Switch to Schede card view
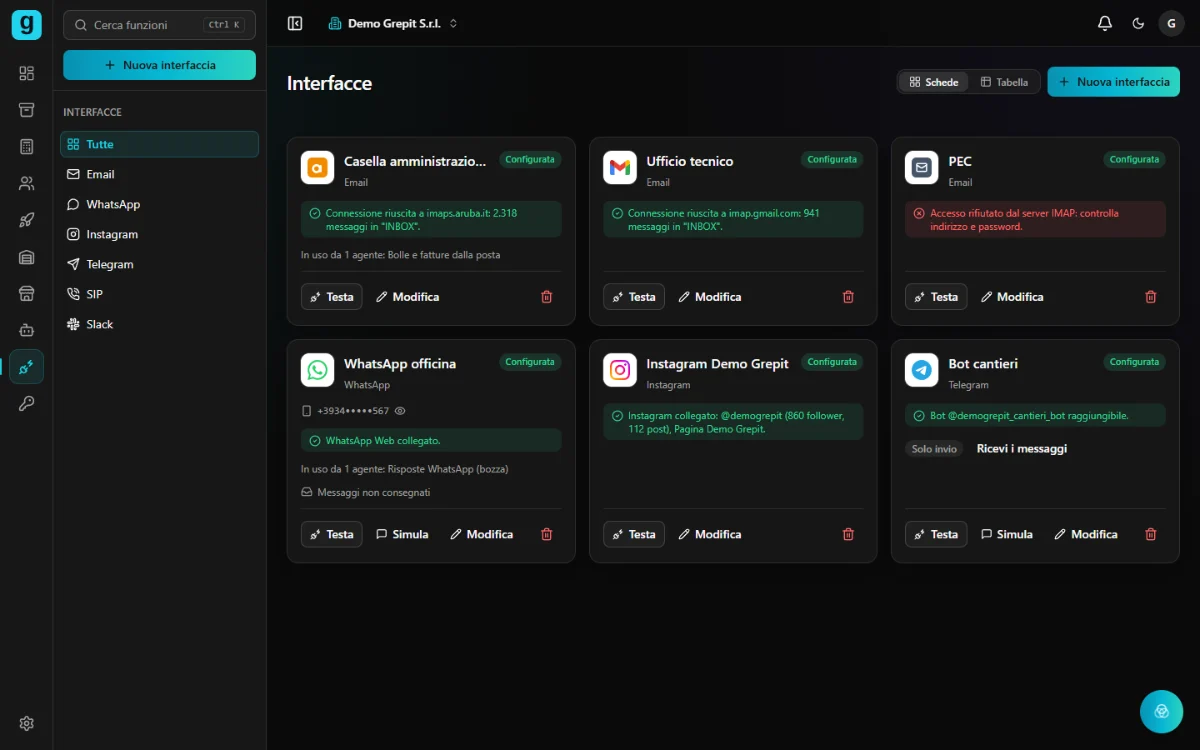 [x=934, y=82]
